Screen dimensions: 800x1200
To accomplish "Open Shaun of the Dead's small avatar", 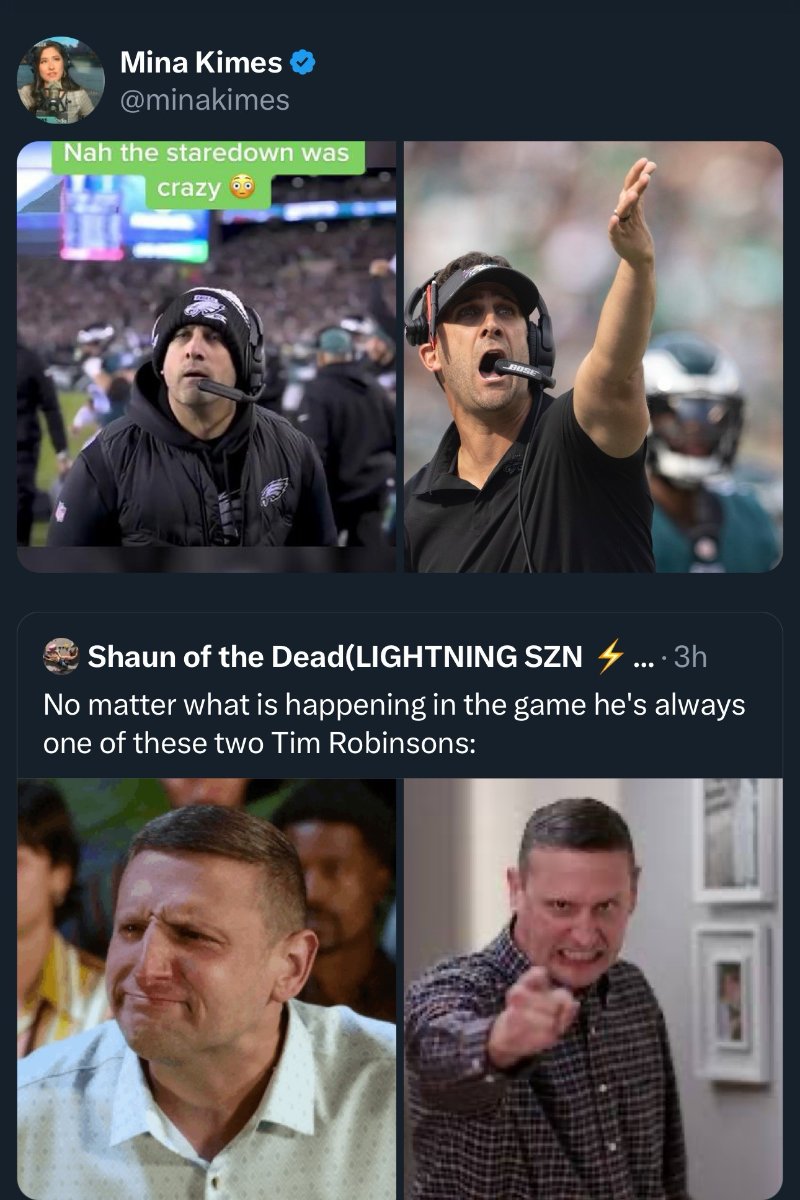I will pos(61,656).
